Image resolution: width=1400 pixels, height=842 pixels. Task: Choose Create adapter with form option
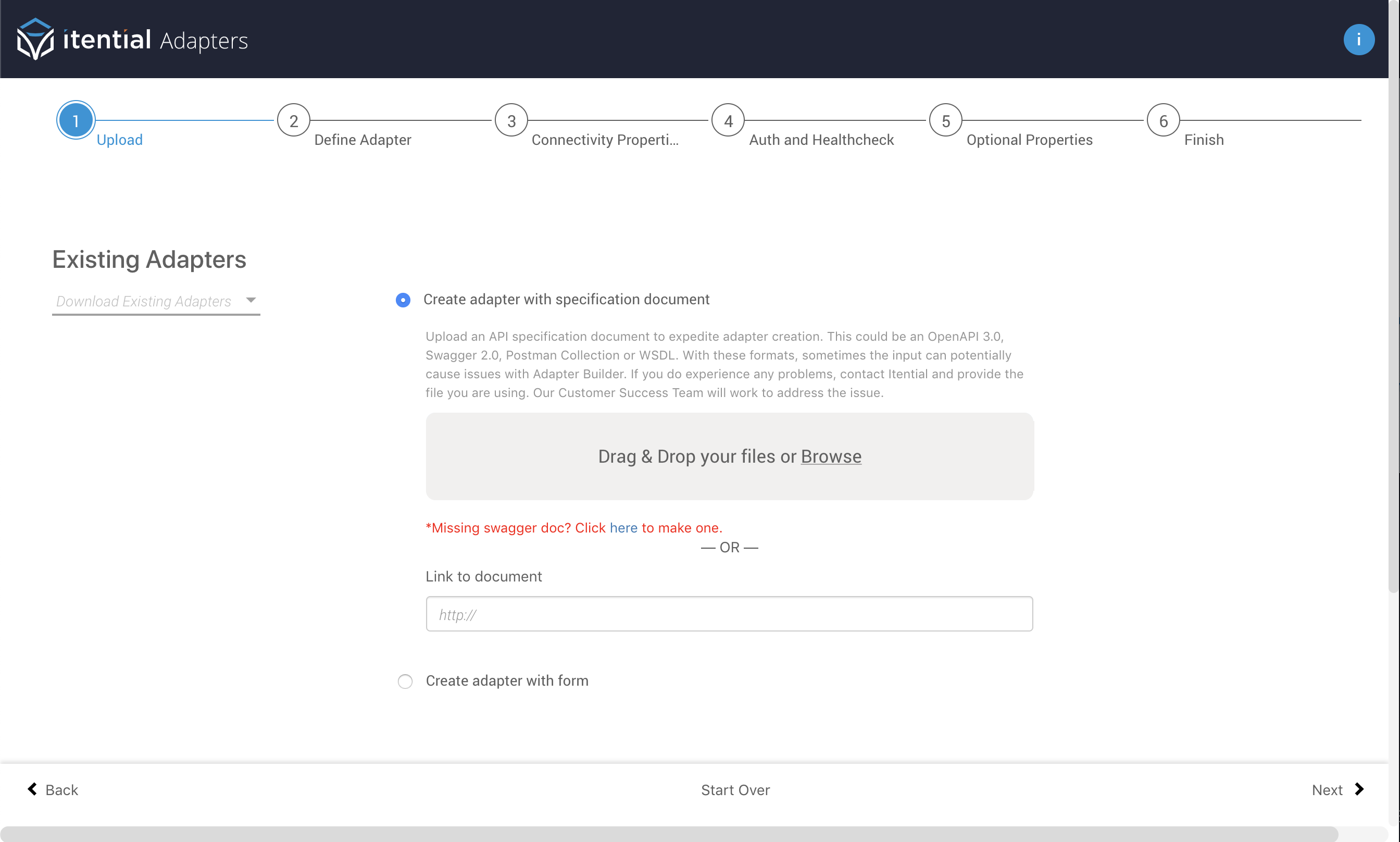point(405,681)
